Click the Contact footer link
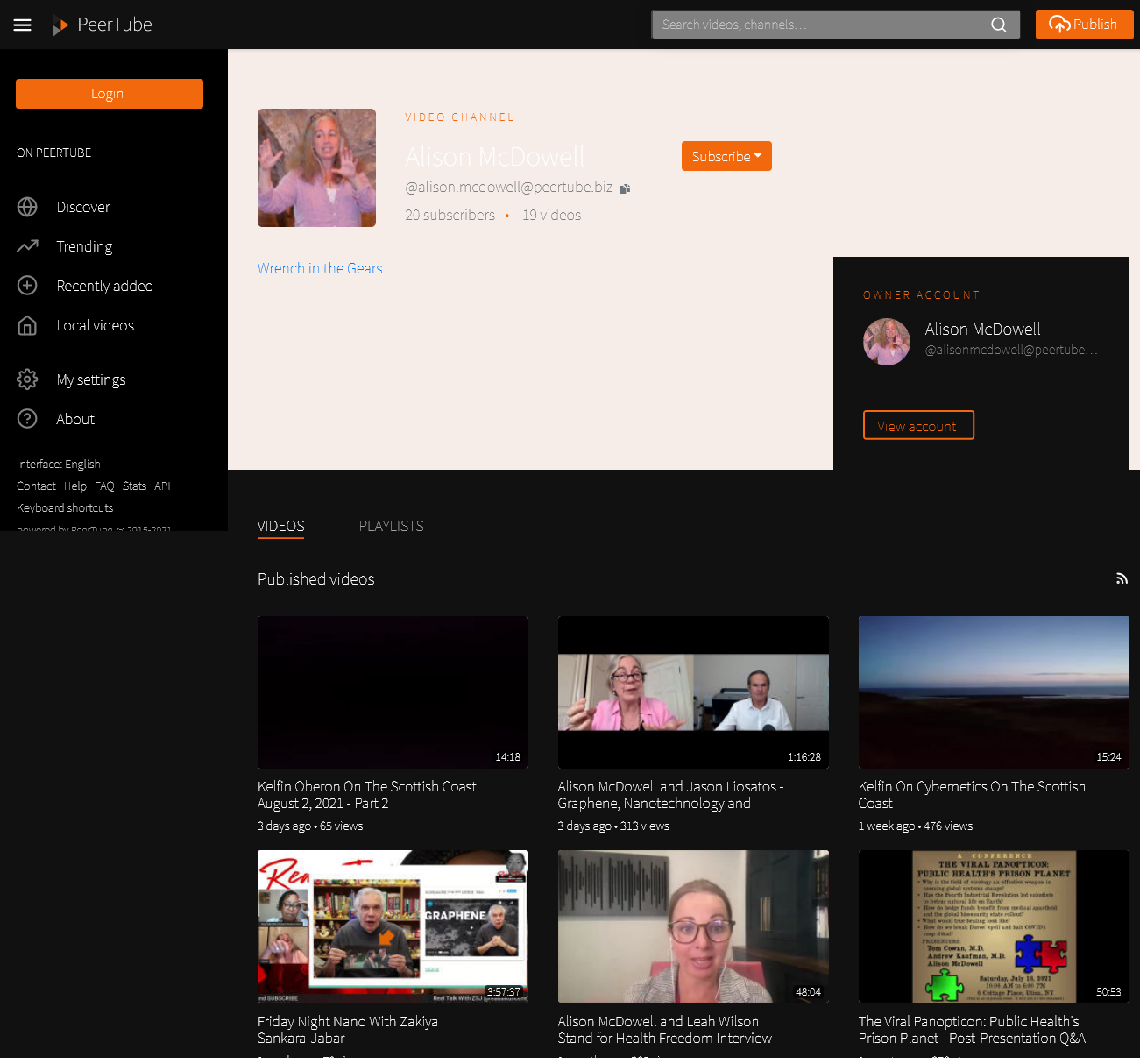 pos(36,486)
